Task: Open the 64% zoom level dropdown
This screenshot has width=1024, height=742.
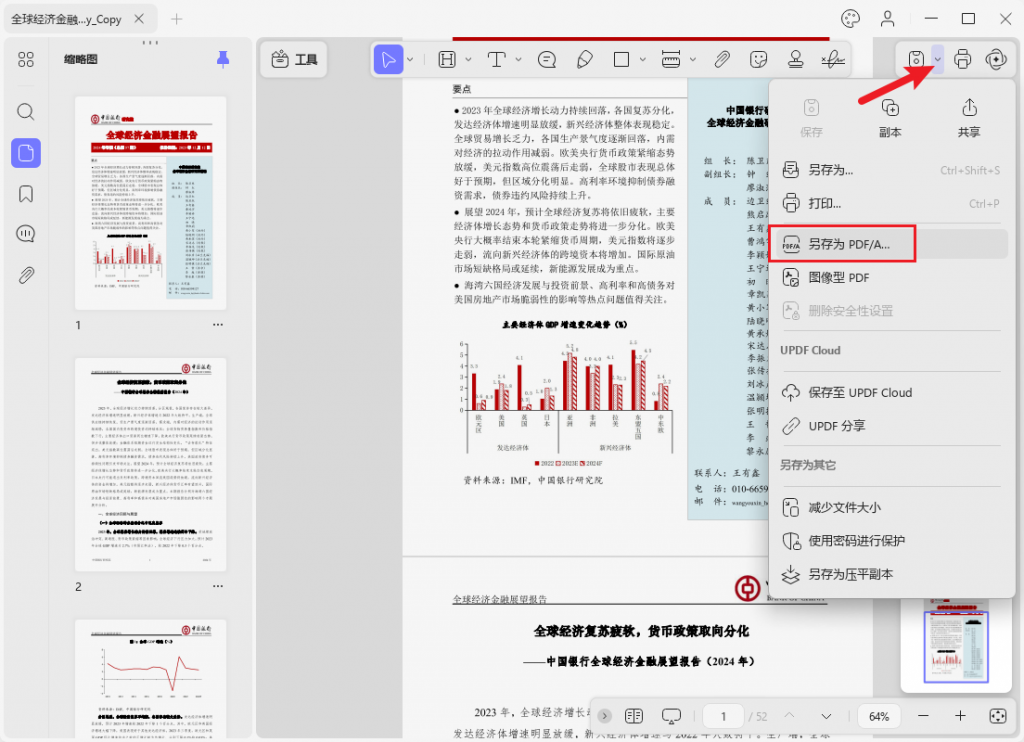Action: click(879, 717)
